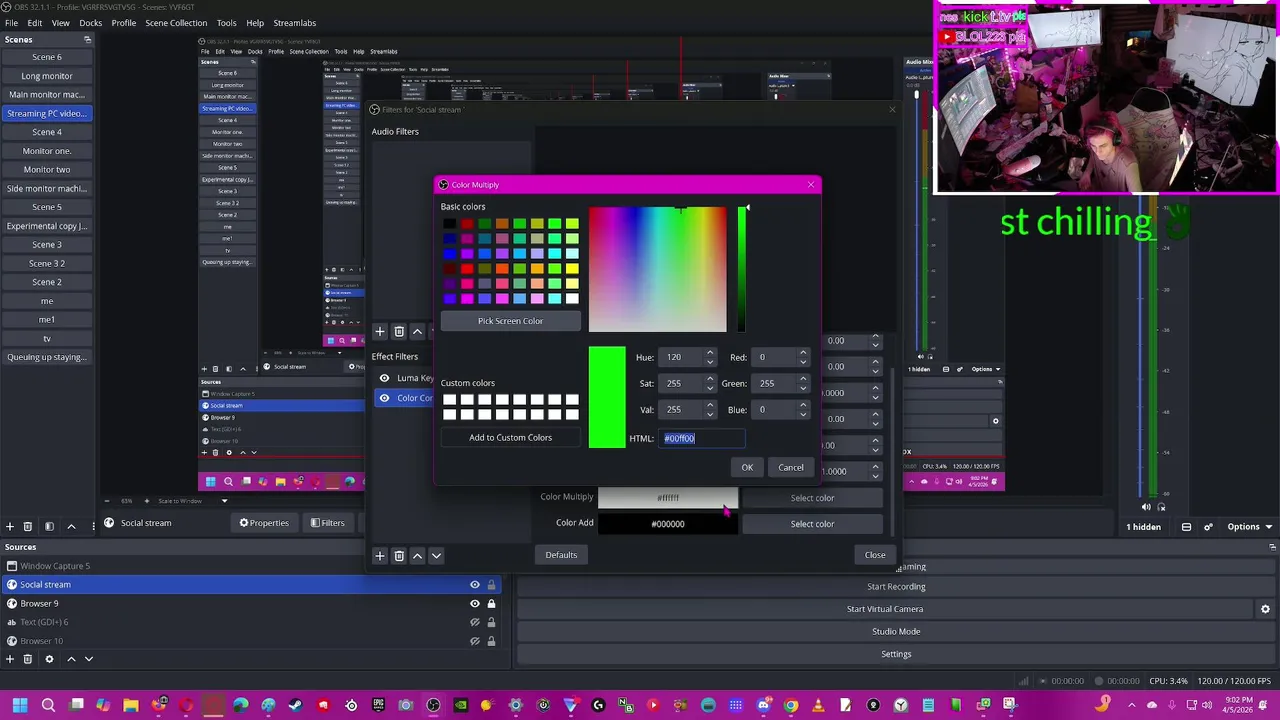Screen dimensions: 1280x720
Task: Increase the Red value with stepper
Action: point(802,353)
